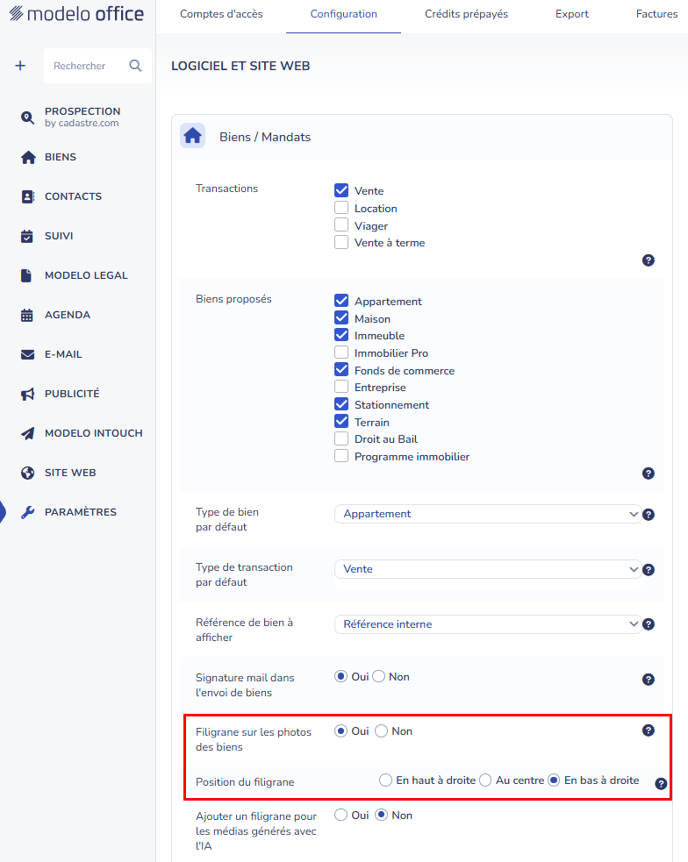Open Agenda calendar icon in sidebar
Image resolution: width=688 pixels, height=862 pixels.
pyautogui.click(x=27, y=315)
